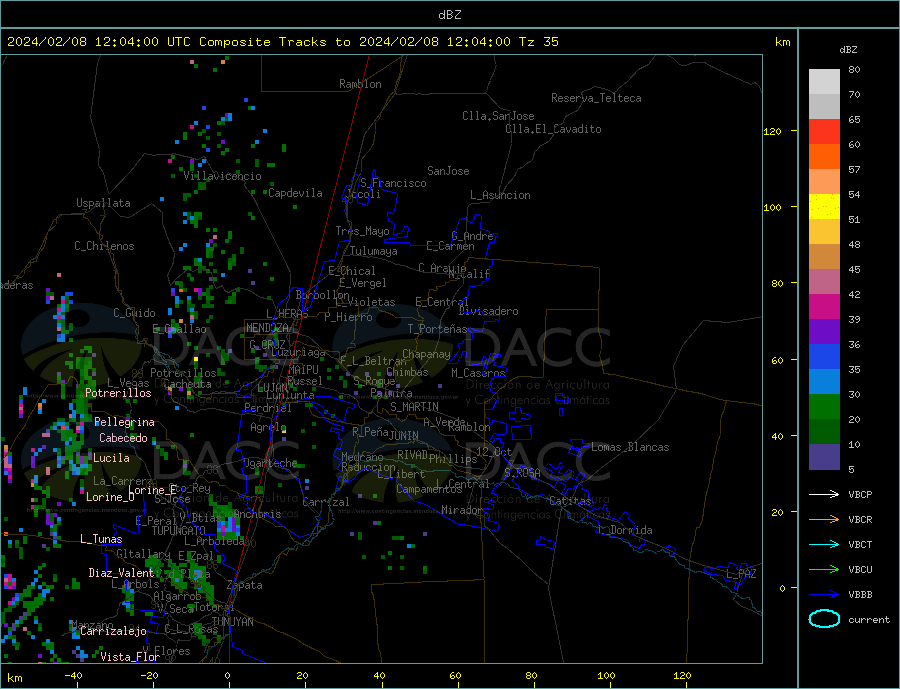Click the L_Tunas label
Screen dimensions: 900x689
click(x=101, y=539)
